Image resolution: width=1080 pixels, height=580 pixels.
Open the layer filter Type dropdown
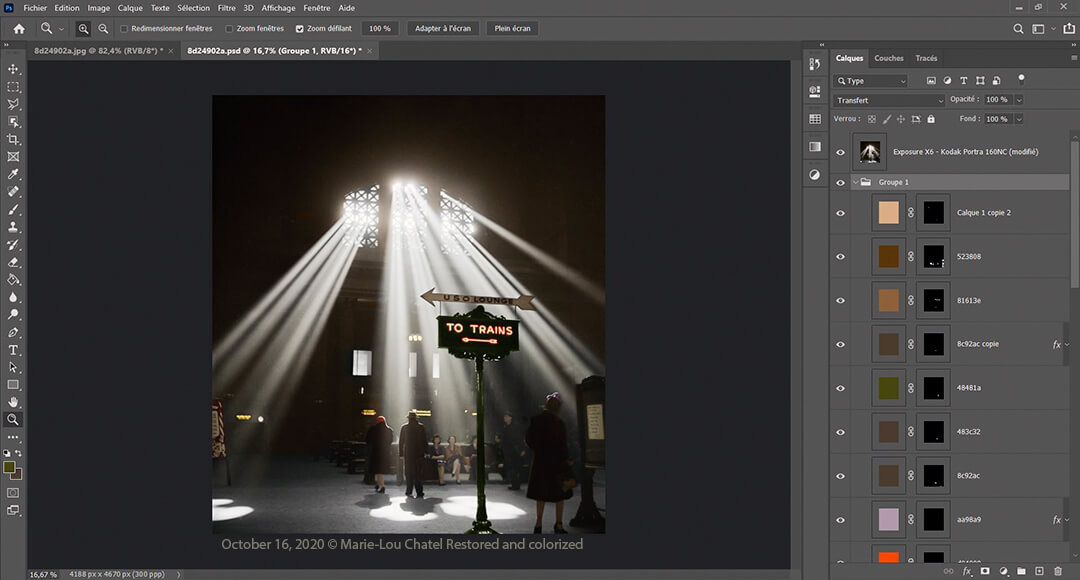coord(871,81)
